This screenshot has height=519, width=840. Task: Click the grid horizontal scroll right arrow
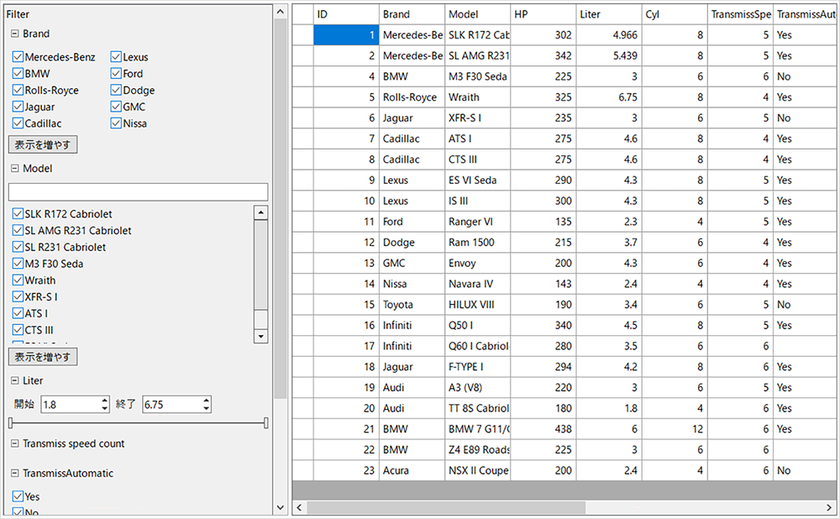point(829,507)
